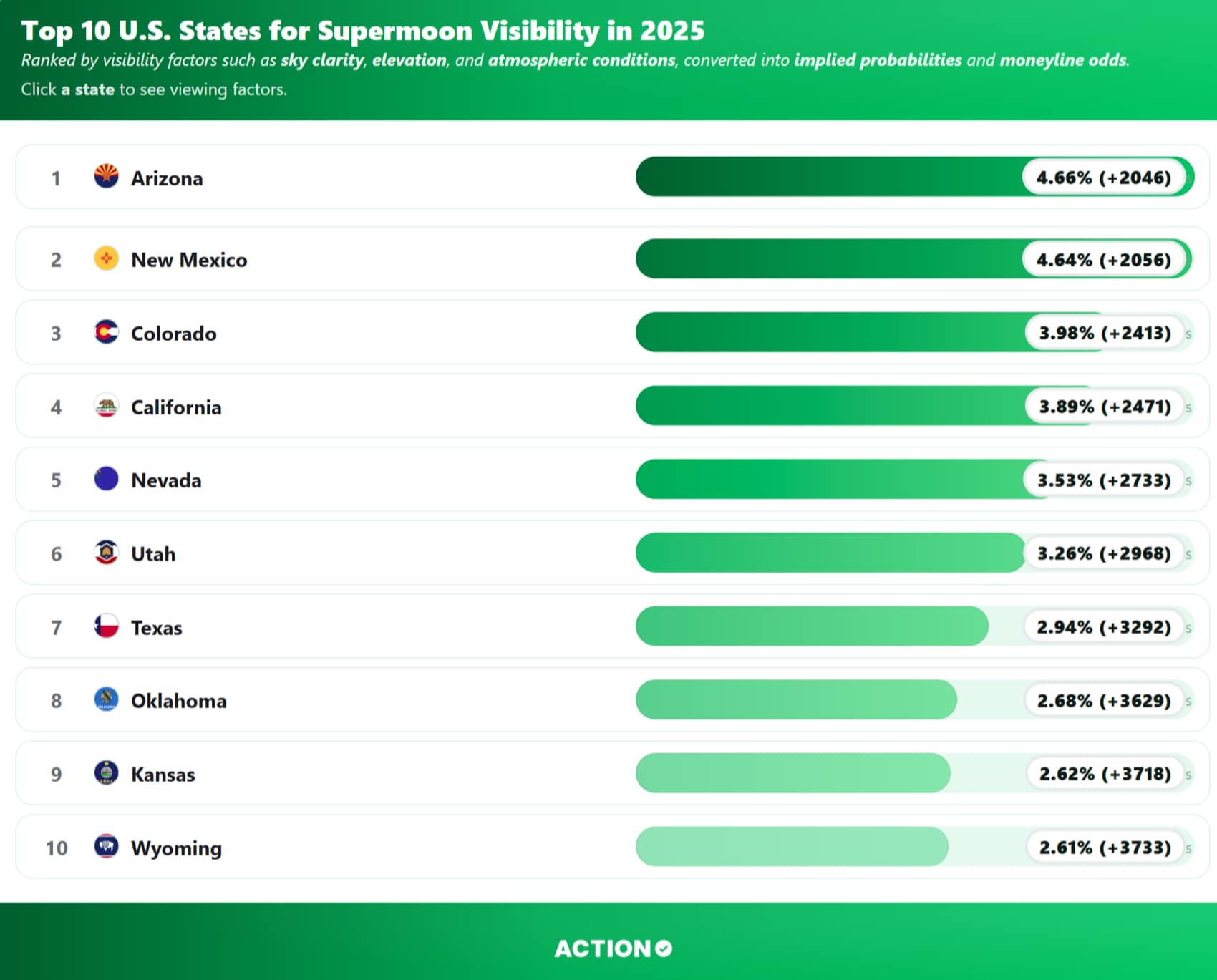Screen dimensions: 1217x980
Task: Click Arizona's 4.66% (+2046) odds badge
Action: (x=1103, y=178)
